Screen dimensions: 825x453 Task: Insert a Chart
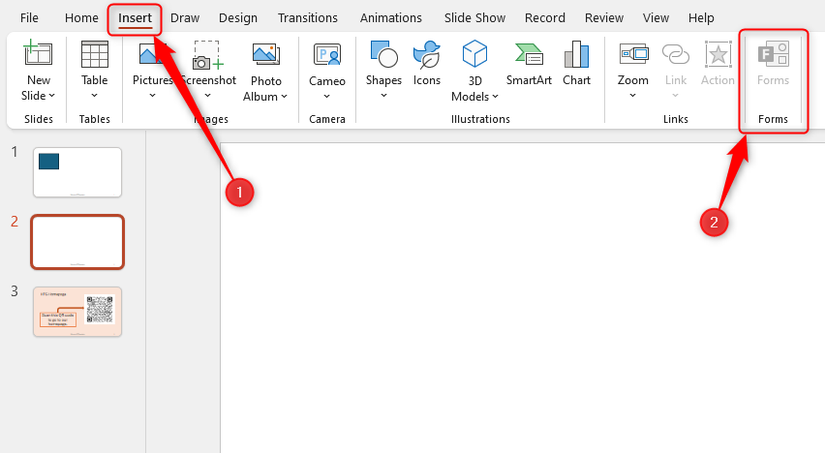[x=577, y=63]
